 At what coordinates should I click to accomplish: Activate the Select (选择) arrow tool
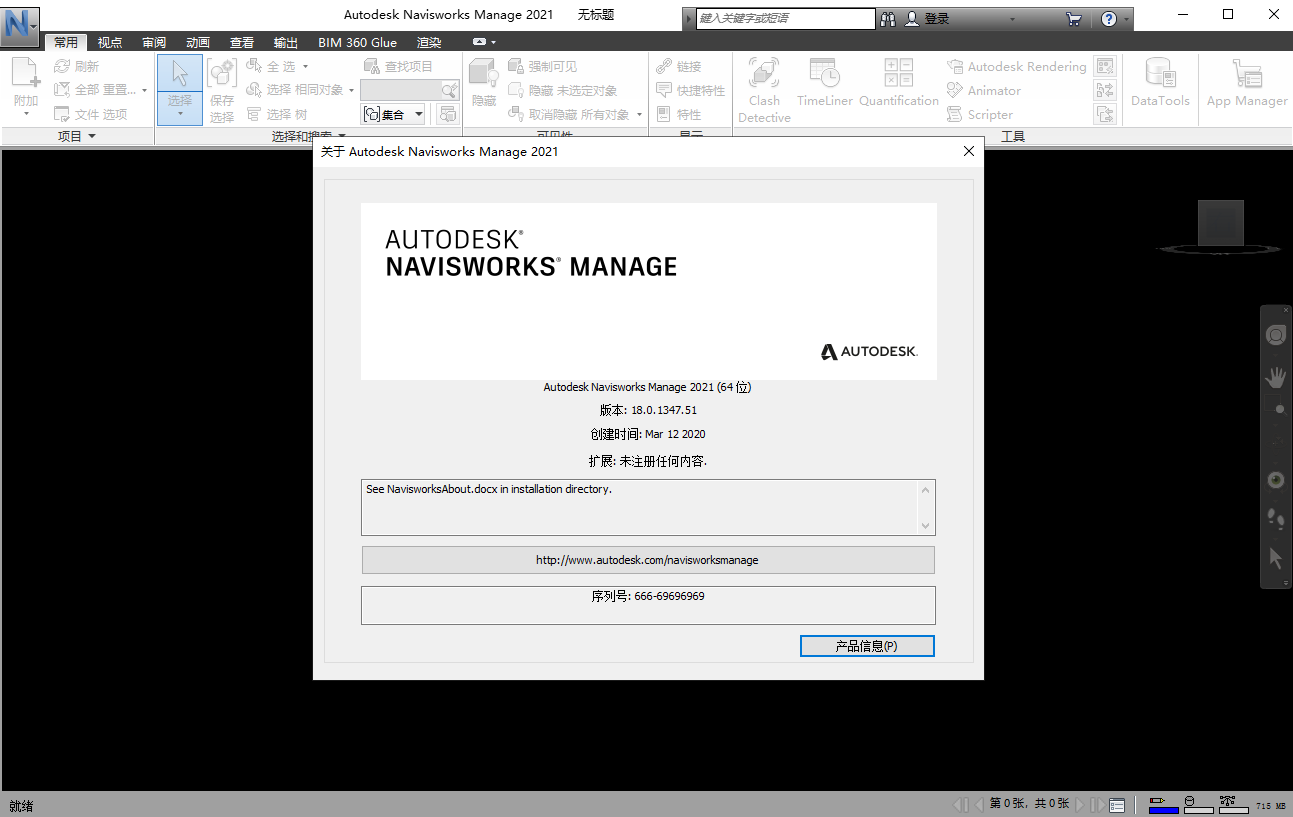point(180,73)
